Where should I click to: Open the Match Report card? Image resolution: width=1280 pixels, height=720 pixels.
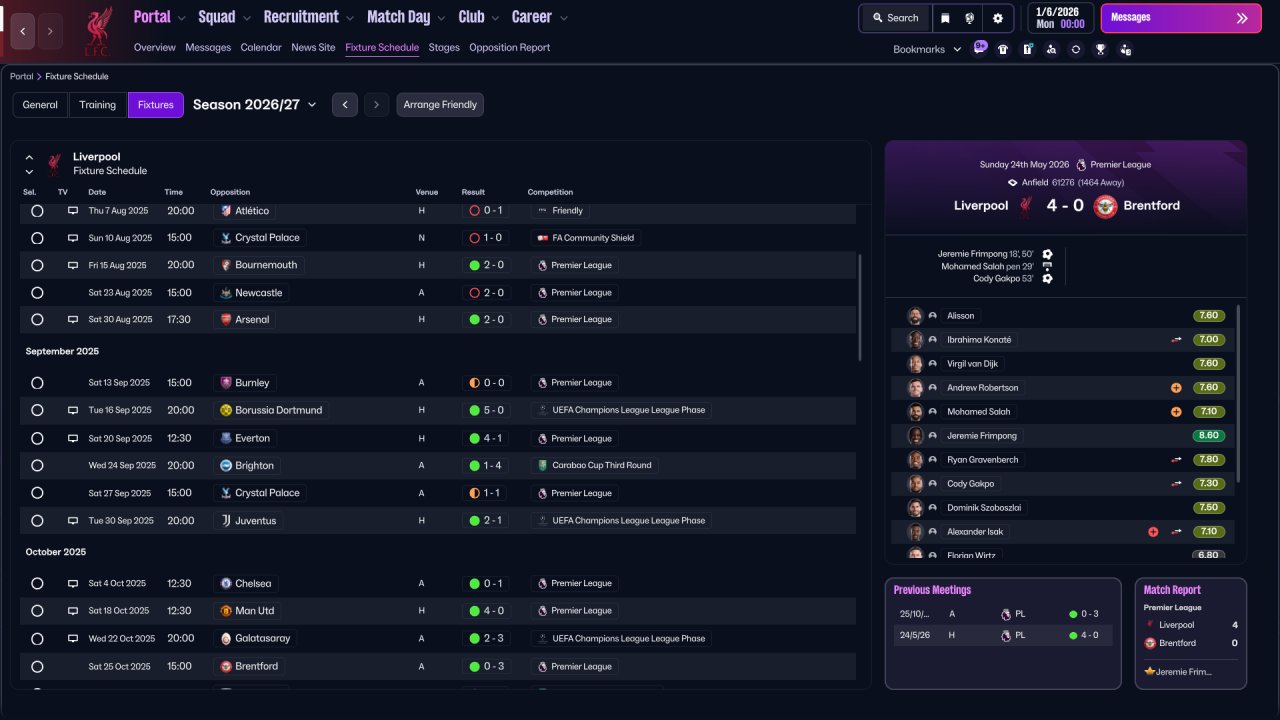pyautogui.click(x=1191, y=633)
